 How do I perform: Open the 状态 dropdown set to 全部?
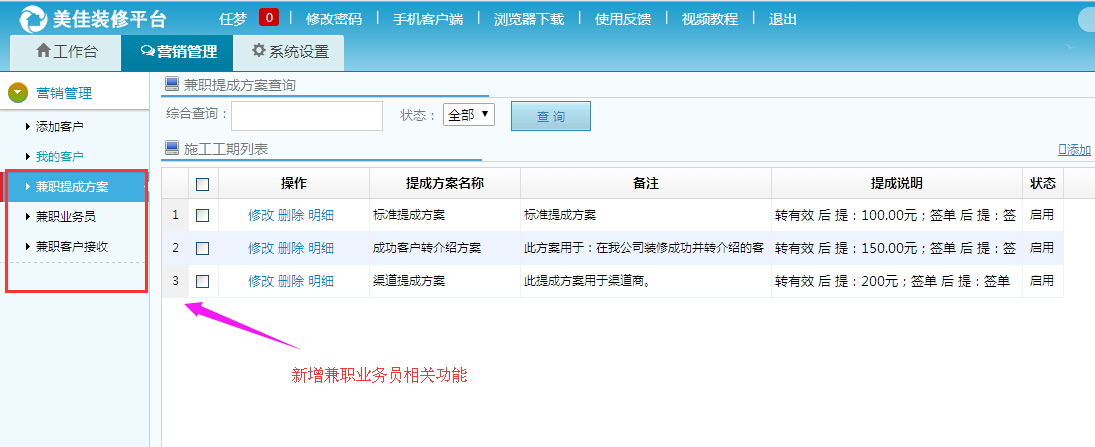click(x=468, y=115)
